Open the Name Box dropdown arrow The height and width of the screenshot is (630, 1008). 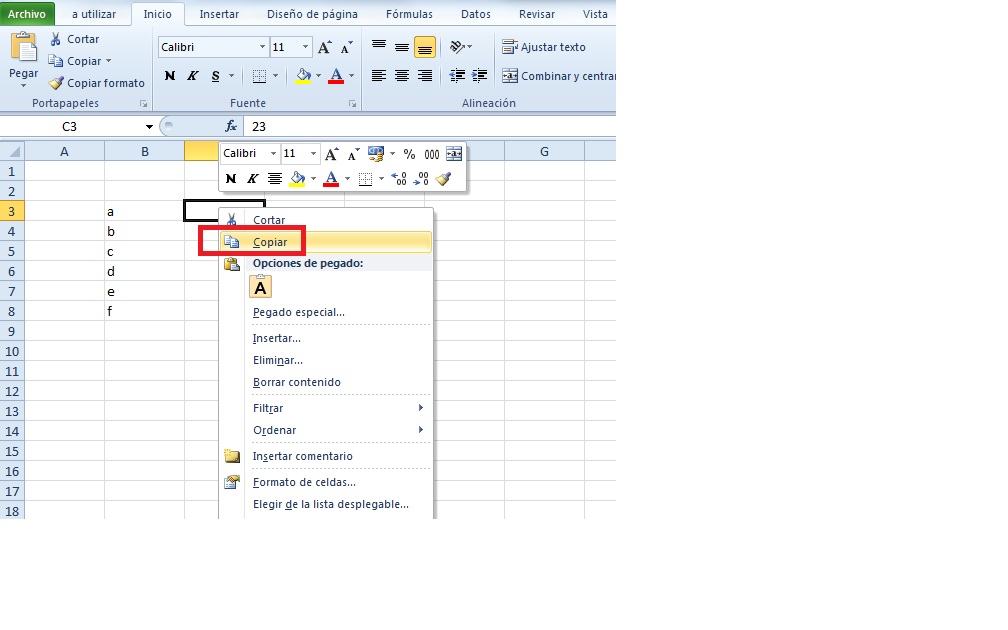[x=149, y=127]
